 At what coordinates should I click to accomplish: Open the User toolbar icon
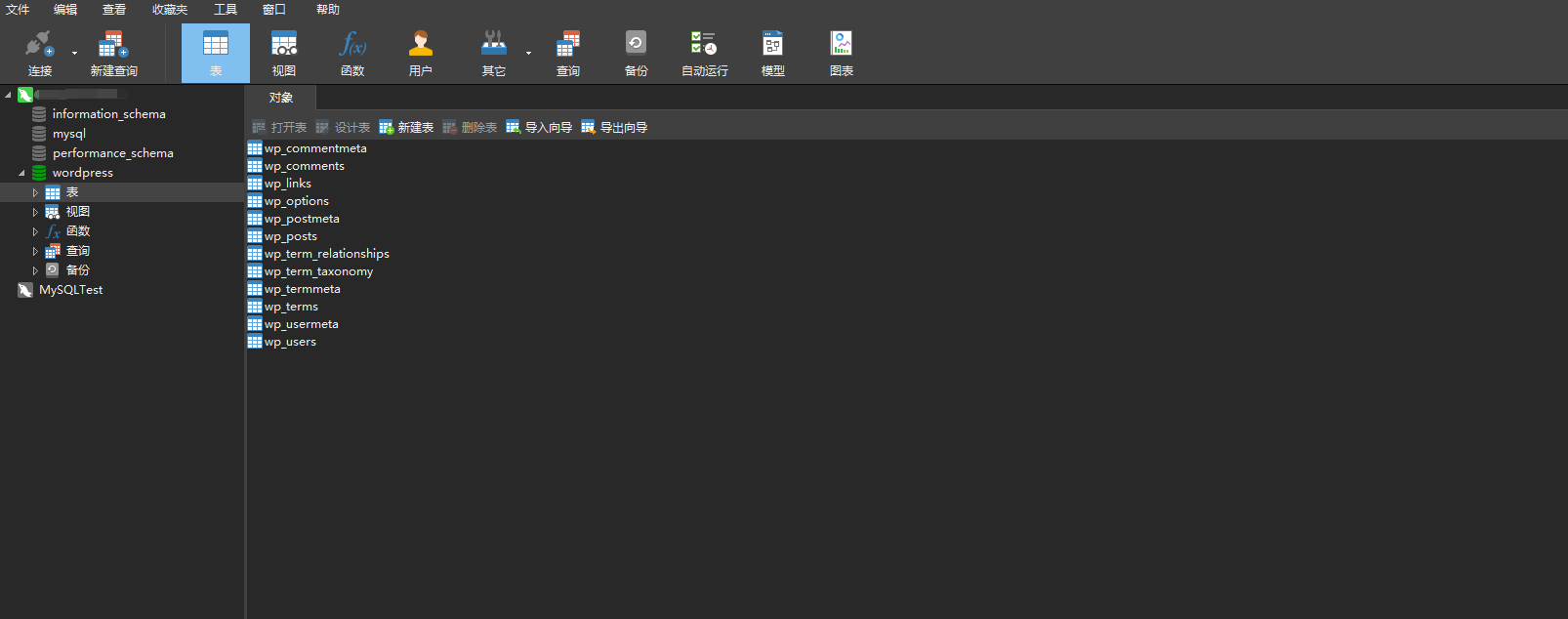(x=421, y=44)
